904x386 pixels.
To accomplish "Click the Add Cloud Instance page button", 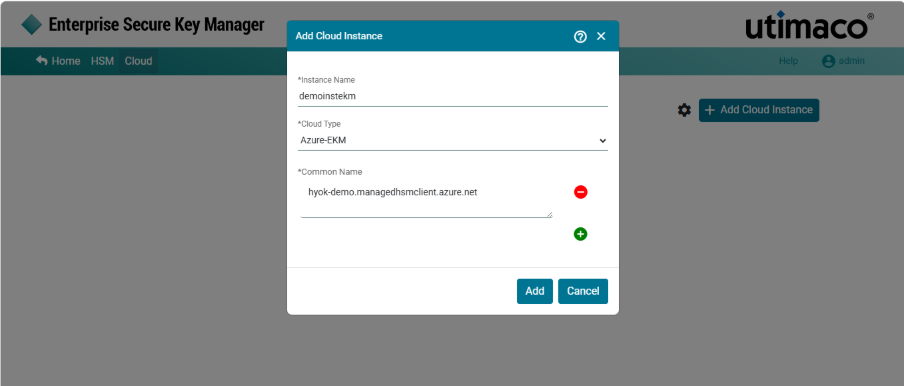I will (759, 110).
